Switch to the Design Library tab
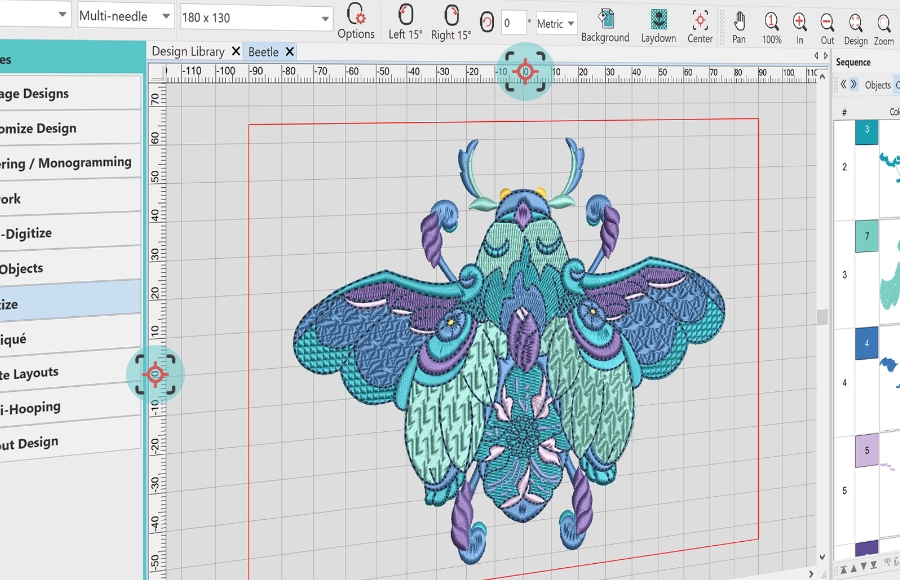 coord(189,51)
